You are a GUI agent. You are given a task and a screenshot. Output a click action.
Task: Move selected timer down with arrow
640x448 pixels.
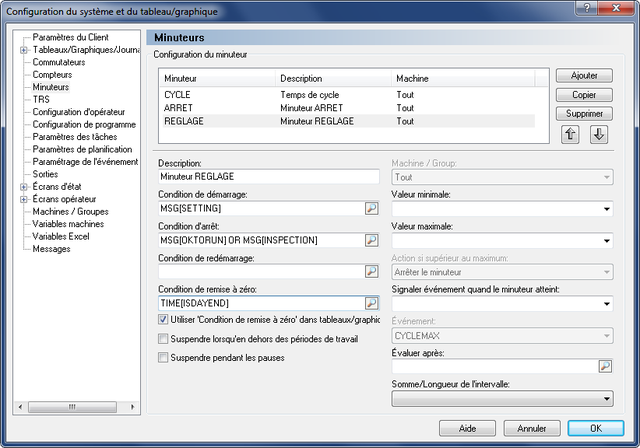(599, 134)
